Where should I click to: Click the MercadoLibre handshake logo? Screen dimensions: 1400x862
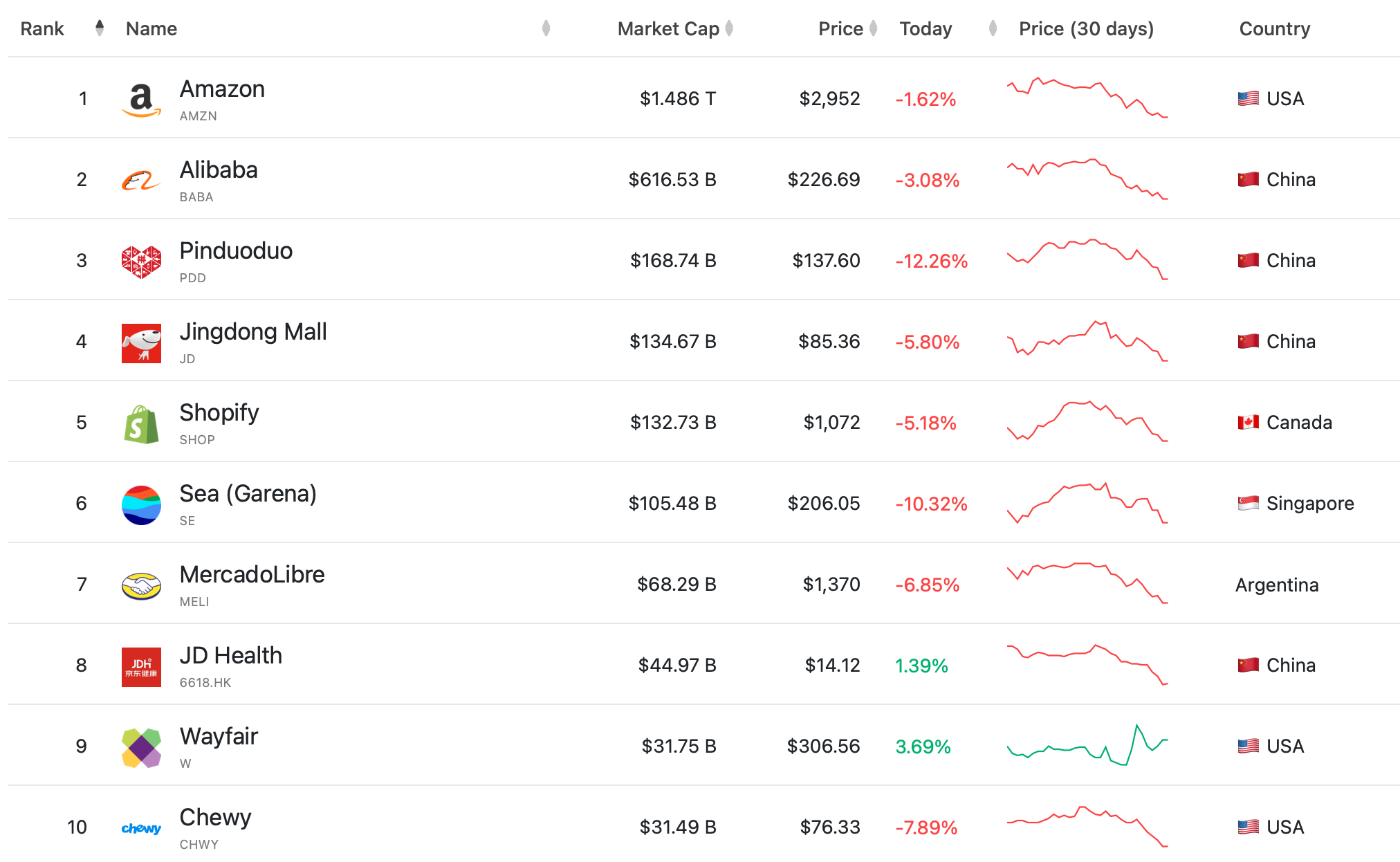(141, 585)
